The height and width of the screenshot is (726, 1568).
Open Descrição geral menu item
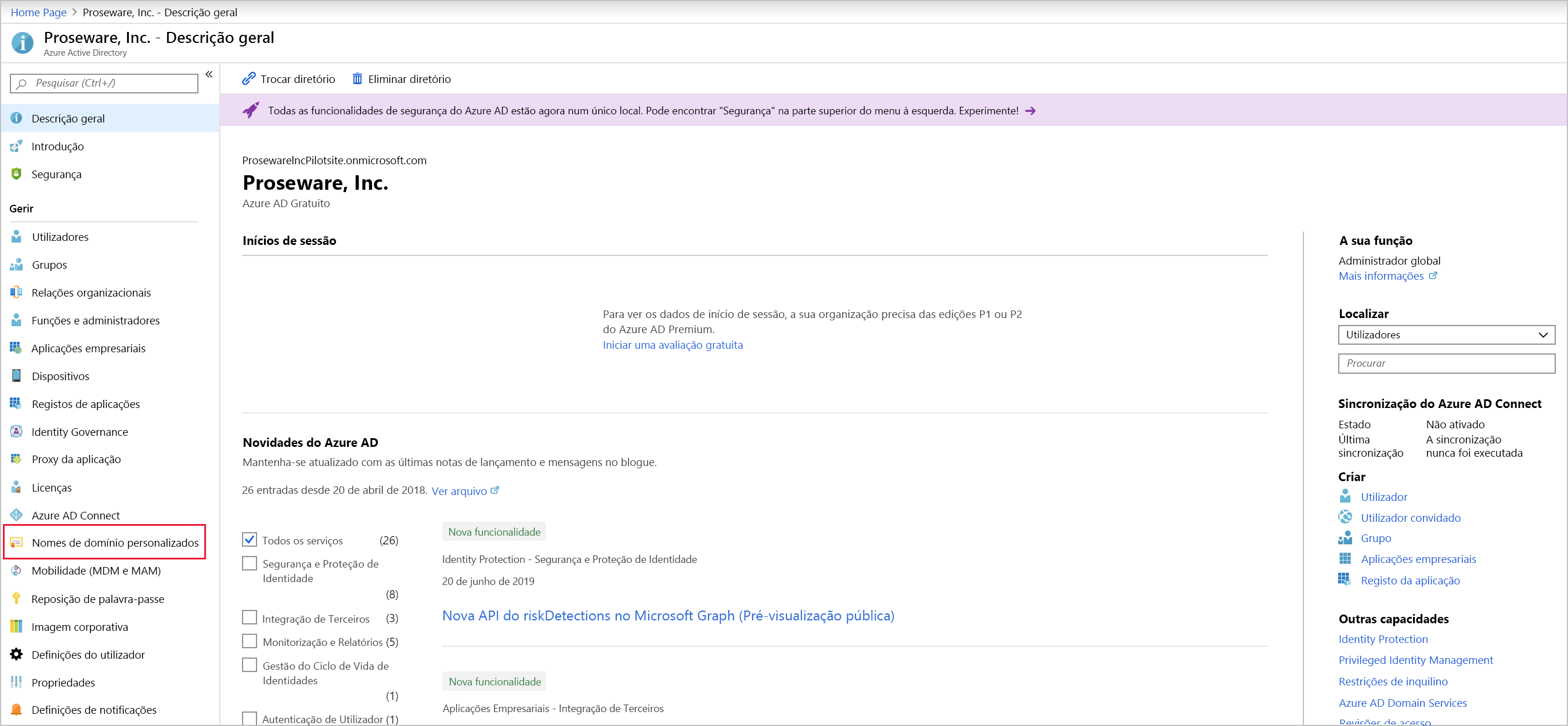tap(110, 118)
